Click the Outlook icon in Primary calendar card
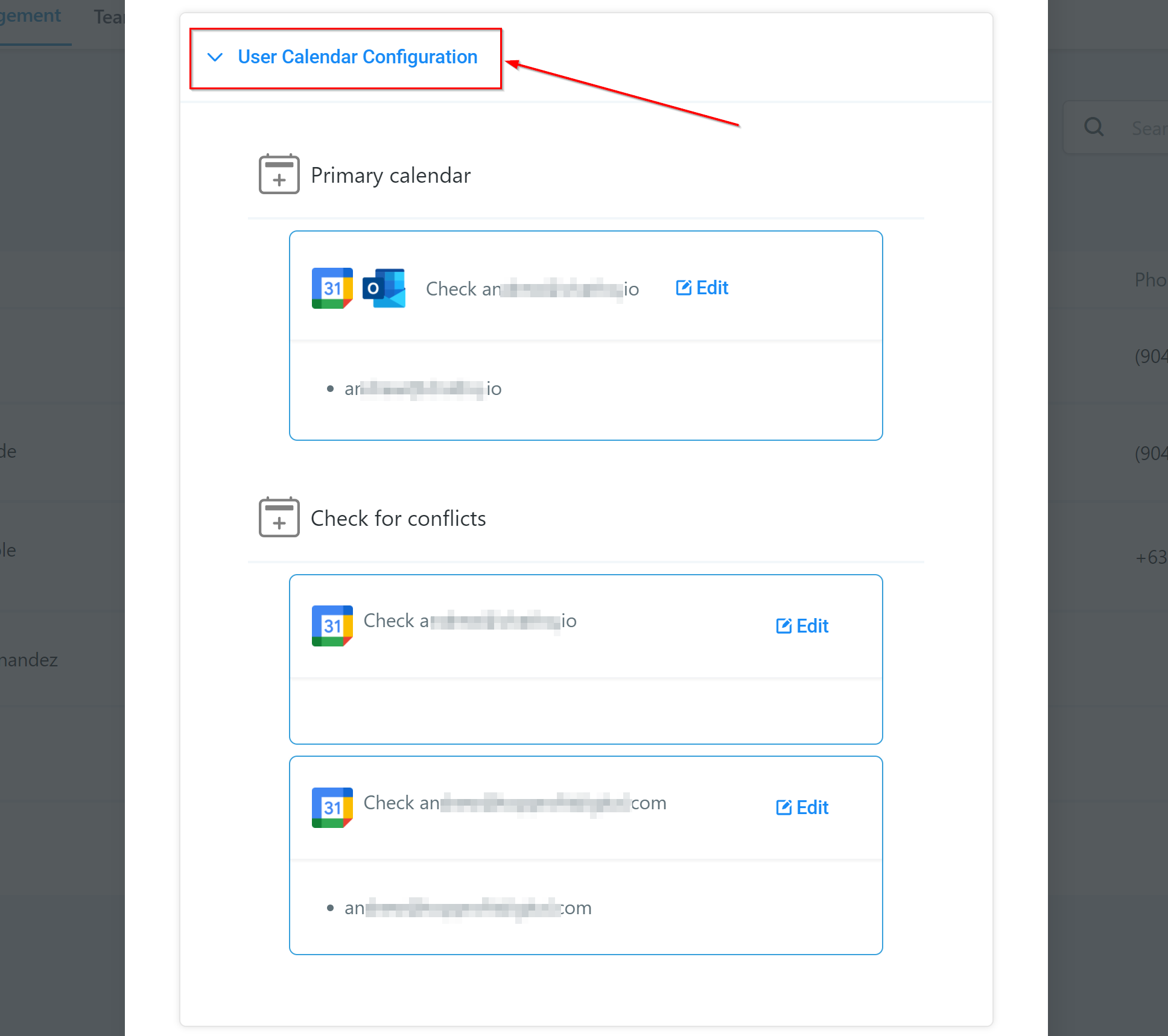Viewport: 1168px width, 1036px height. tap(384, 288)
